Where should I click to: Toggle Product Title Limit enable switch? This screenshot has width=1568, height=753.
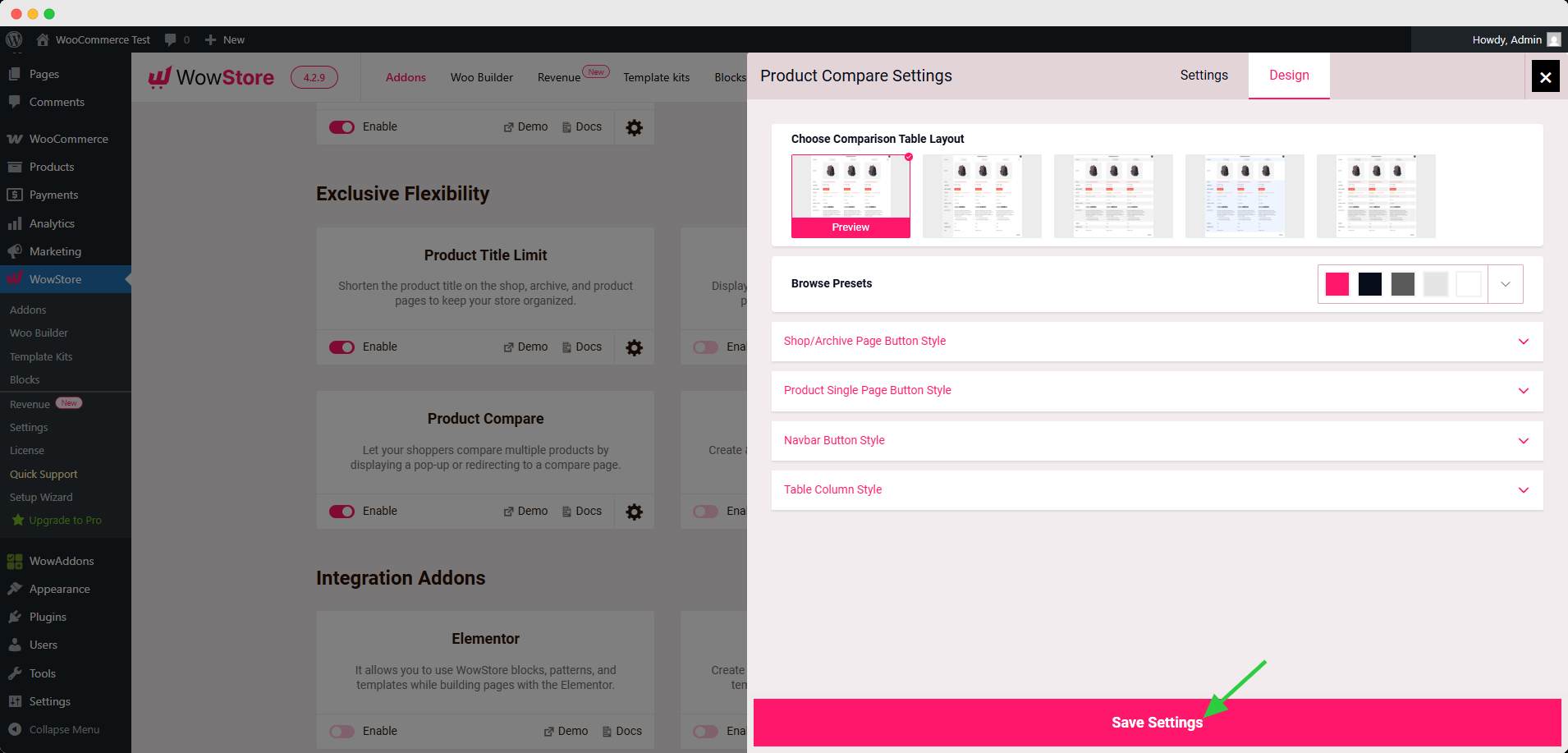pyautogui.click(x=342, y=347)
